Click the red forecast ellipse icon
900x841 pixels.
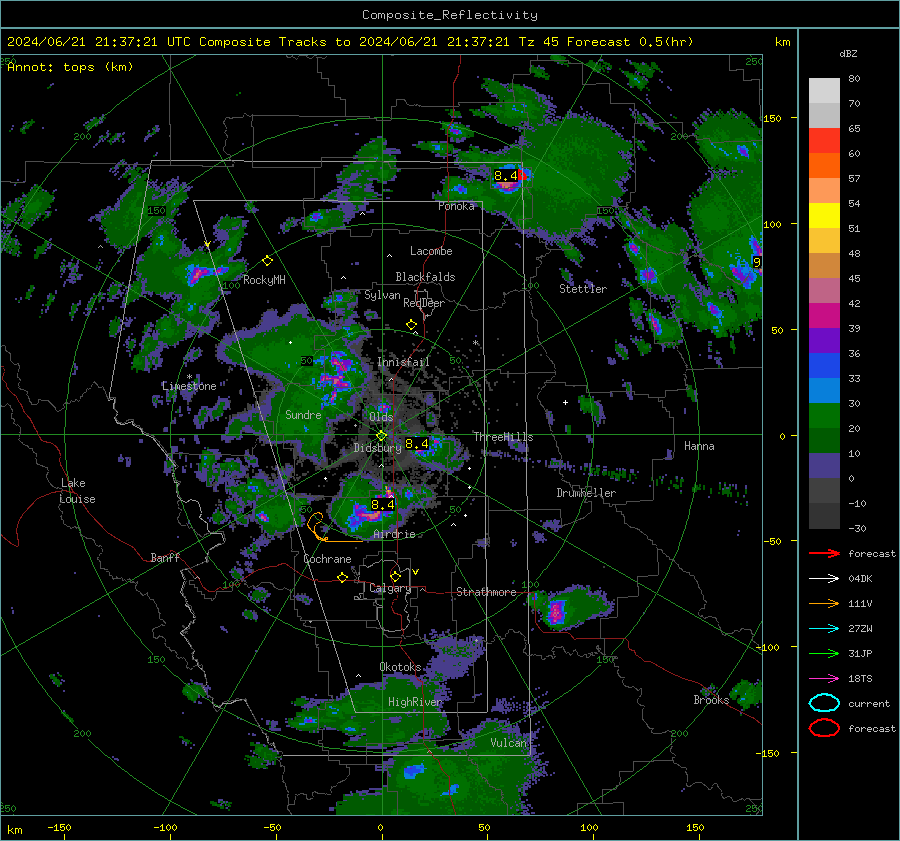pyautogui.click(x=824, y=728)
